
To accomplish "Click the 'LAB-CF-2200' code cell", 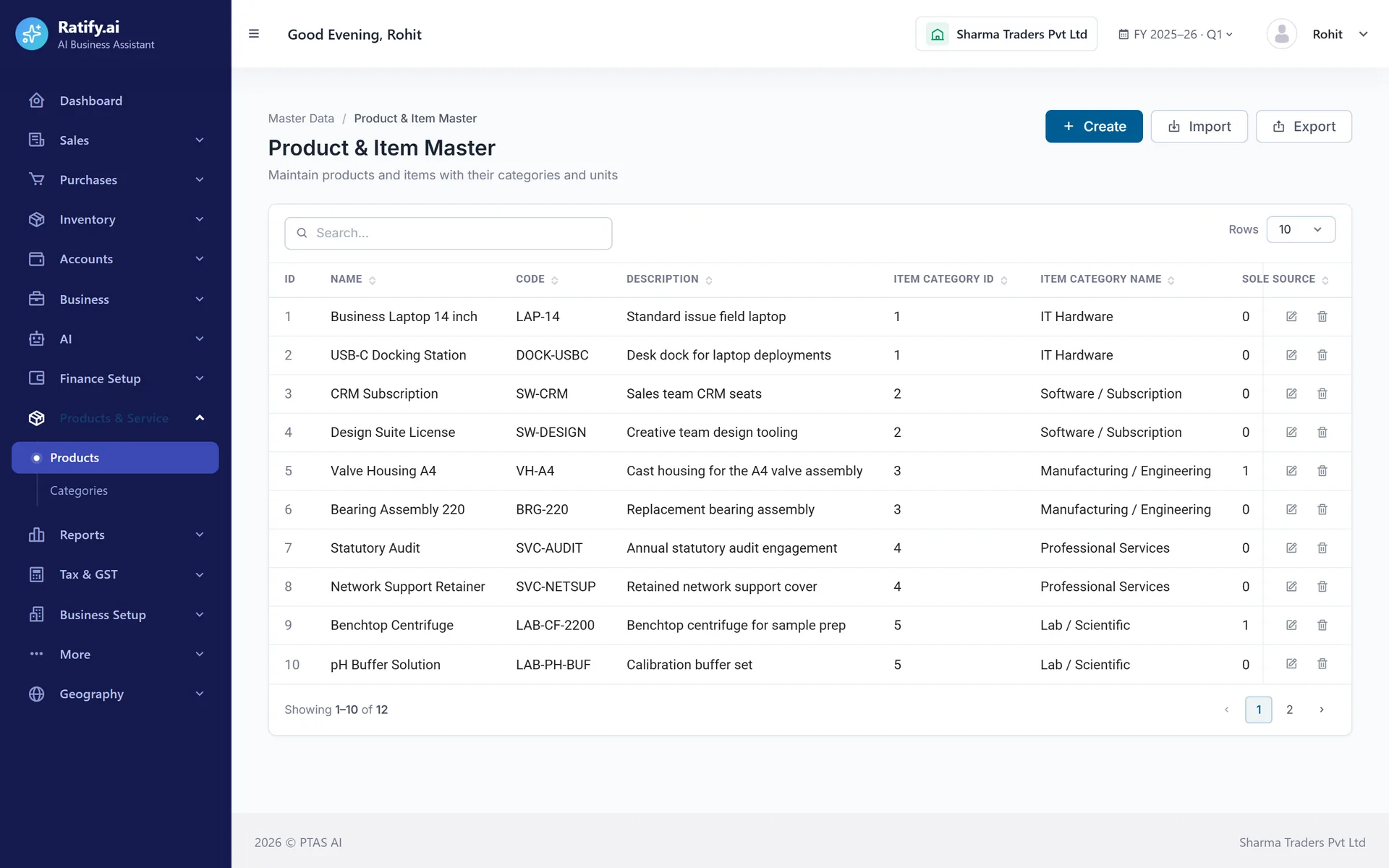I will 555,625.
